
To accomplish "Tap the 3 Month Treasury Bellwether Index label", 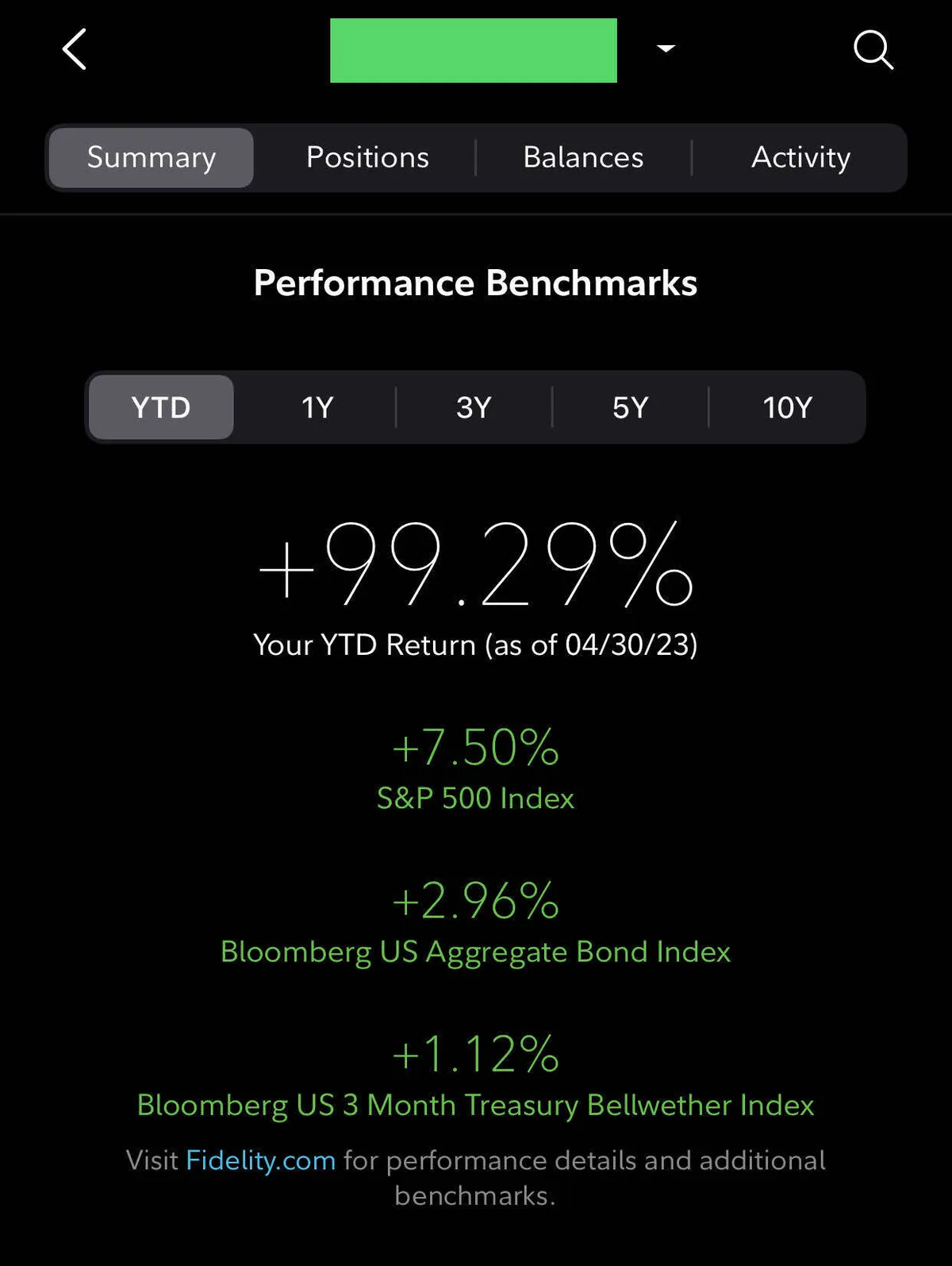I will point(475,1105).
